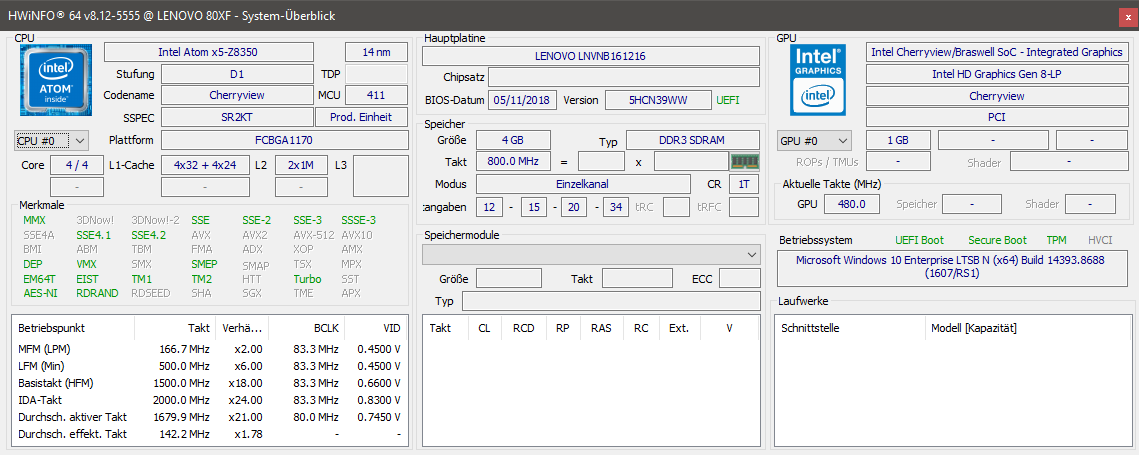Click the Prod. Einheit button

pyautogui.click(x=361, y=118)
